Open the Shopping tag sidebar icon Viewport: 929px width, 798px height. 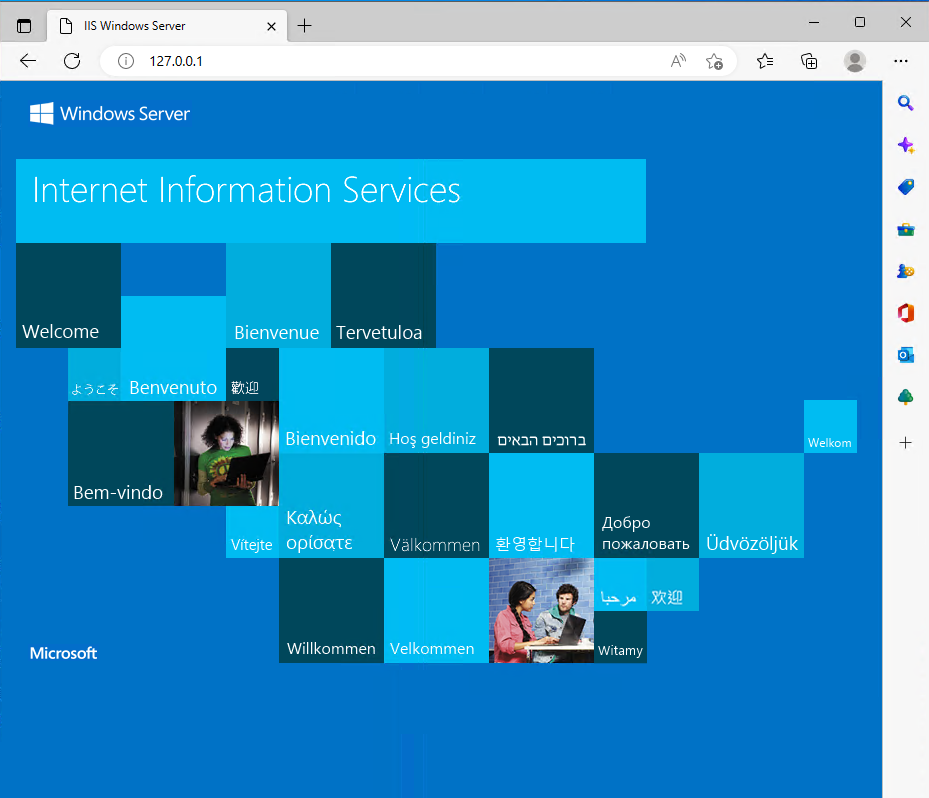pos(906,187)
